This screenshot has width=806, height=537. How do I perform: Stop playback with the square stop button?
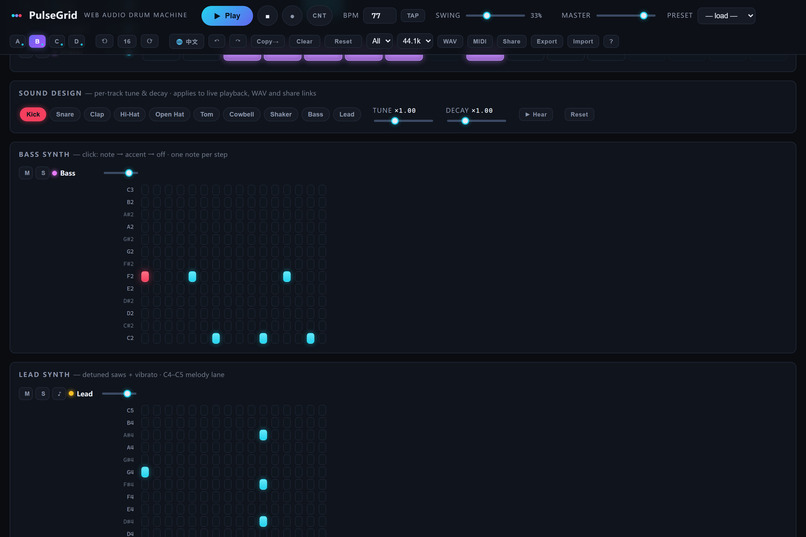(267, 16)
